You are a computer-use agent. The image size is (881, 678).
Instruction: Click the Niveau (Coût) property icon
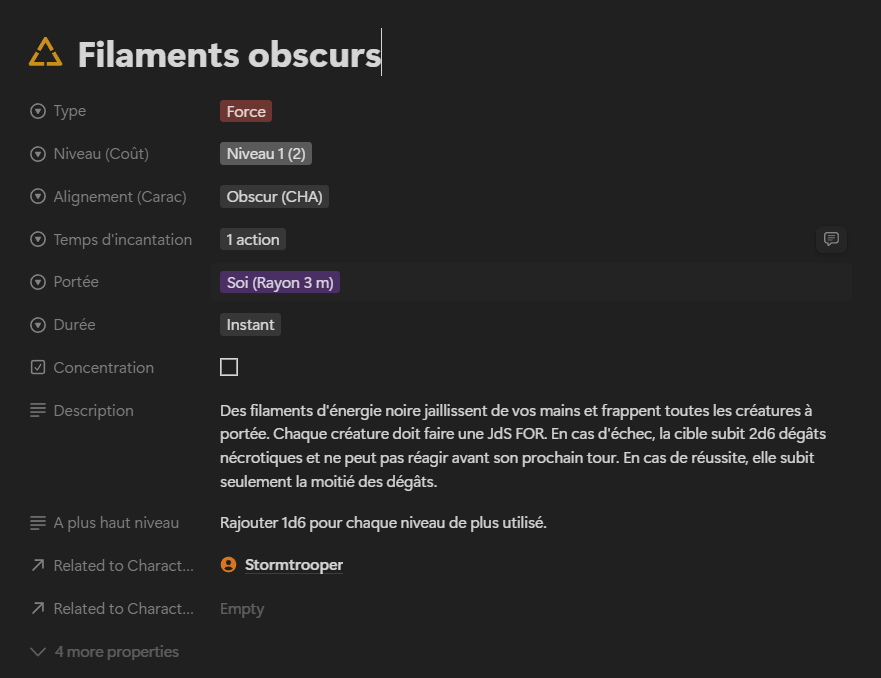38,154
